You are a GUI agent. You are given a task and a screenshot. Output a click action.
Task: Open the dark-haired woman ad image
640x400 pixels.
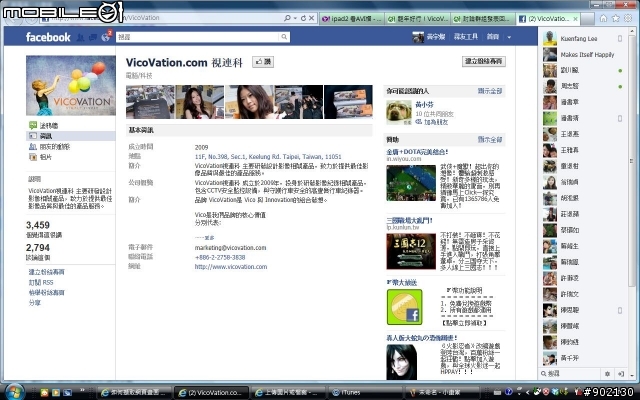coord(402,362)
